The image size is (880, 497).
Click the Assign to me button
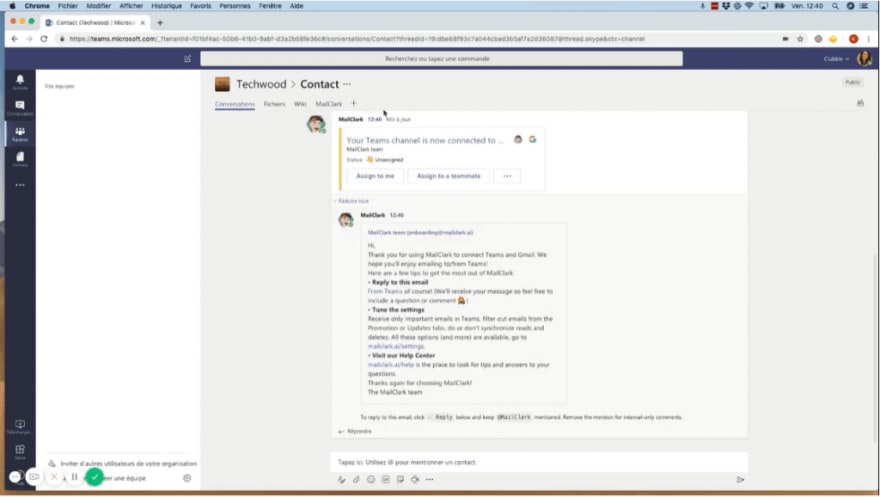point(375,176)
